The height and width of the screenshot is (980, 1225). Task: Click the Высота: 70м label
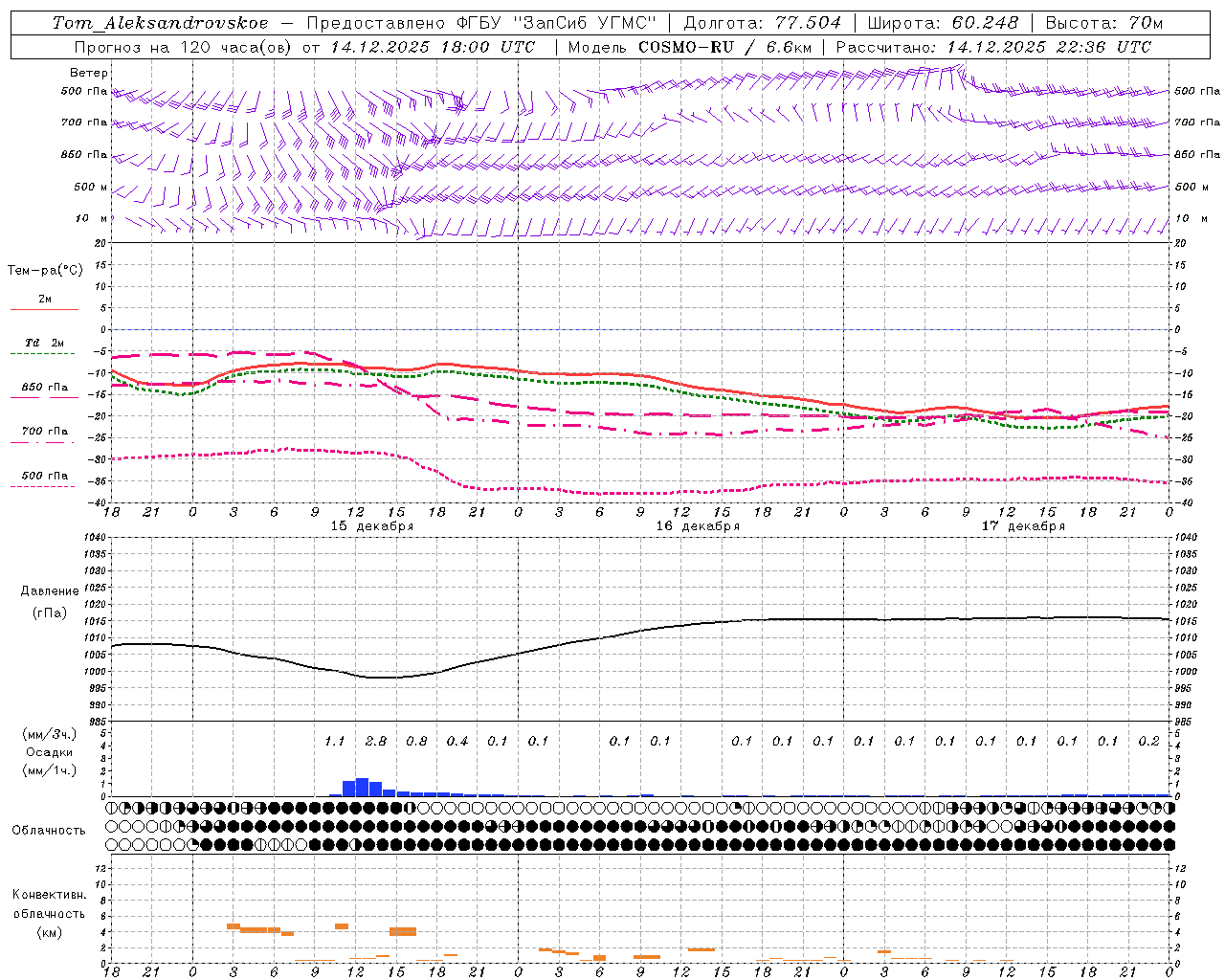click(1103, 23)
